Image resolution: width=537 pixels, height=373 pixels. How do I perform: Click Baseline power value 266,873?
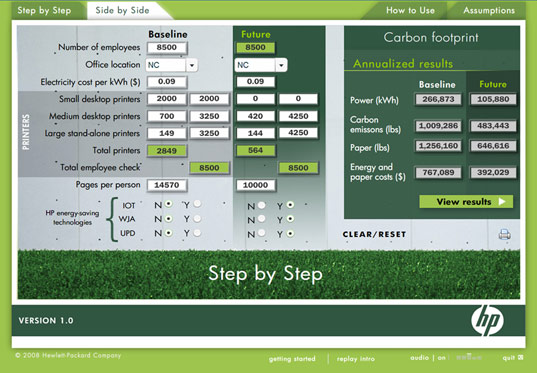click(438, 99)
